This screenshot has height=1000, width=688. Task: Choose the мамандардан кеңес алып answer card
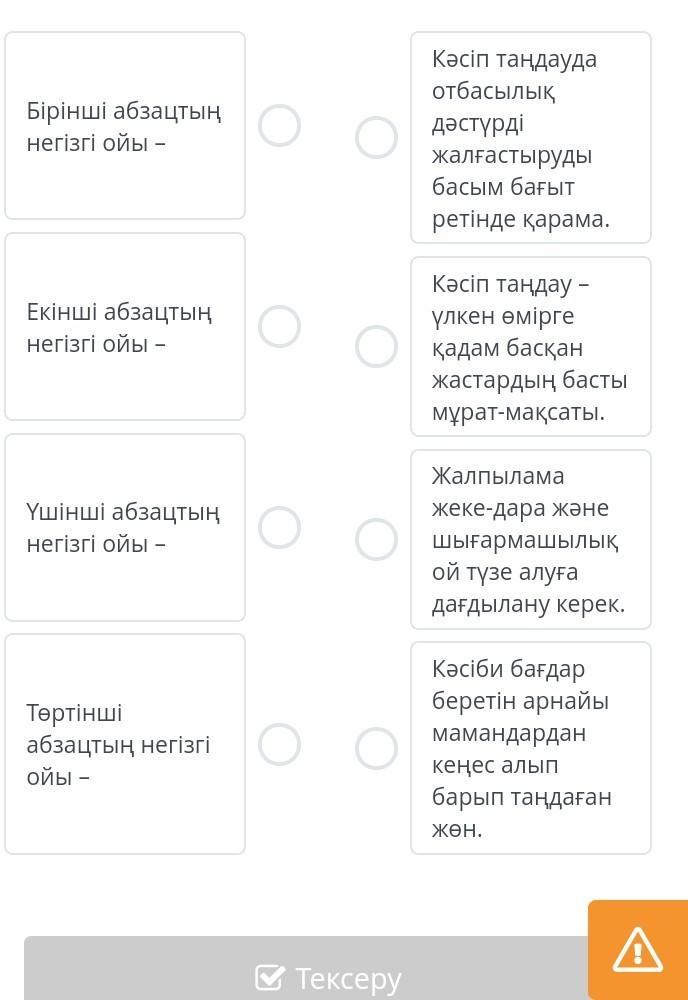tap(531, 748)
